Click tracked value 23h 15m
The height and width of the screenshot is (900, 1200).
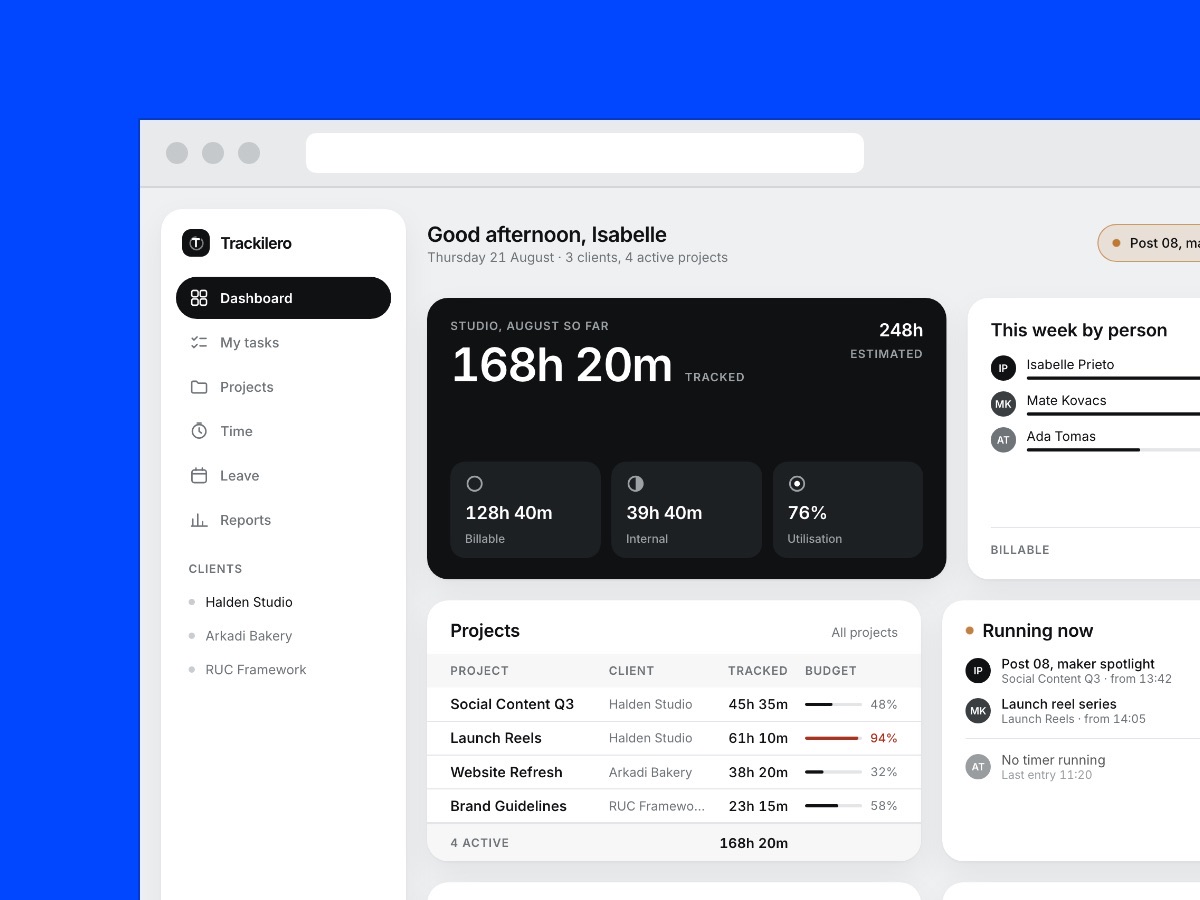coord(758,806)
